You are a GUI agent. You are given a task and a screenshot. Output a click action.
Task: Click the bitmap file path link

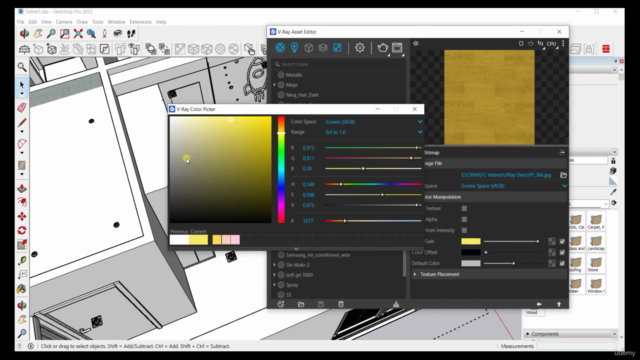pyautogui.click(x=506, y=175)
